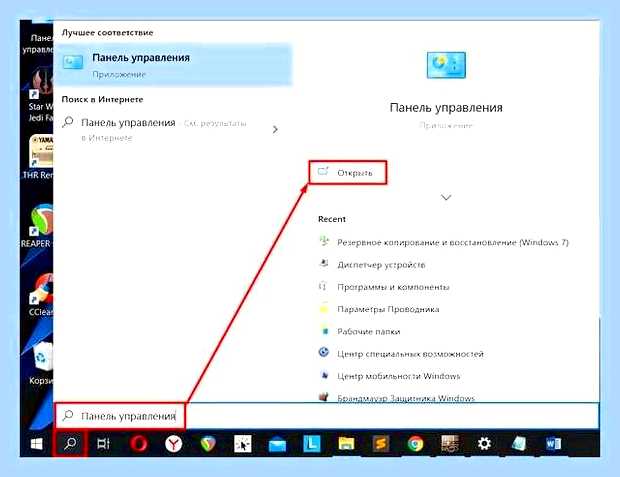Open the cursor-icon app on taskbar
The width and height of the screenshot is (620, 477).
click(x=242, y=444)
